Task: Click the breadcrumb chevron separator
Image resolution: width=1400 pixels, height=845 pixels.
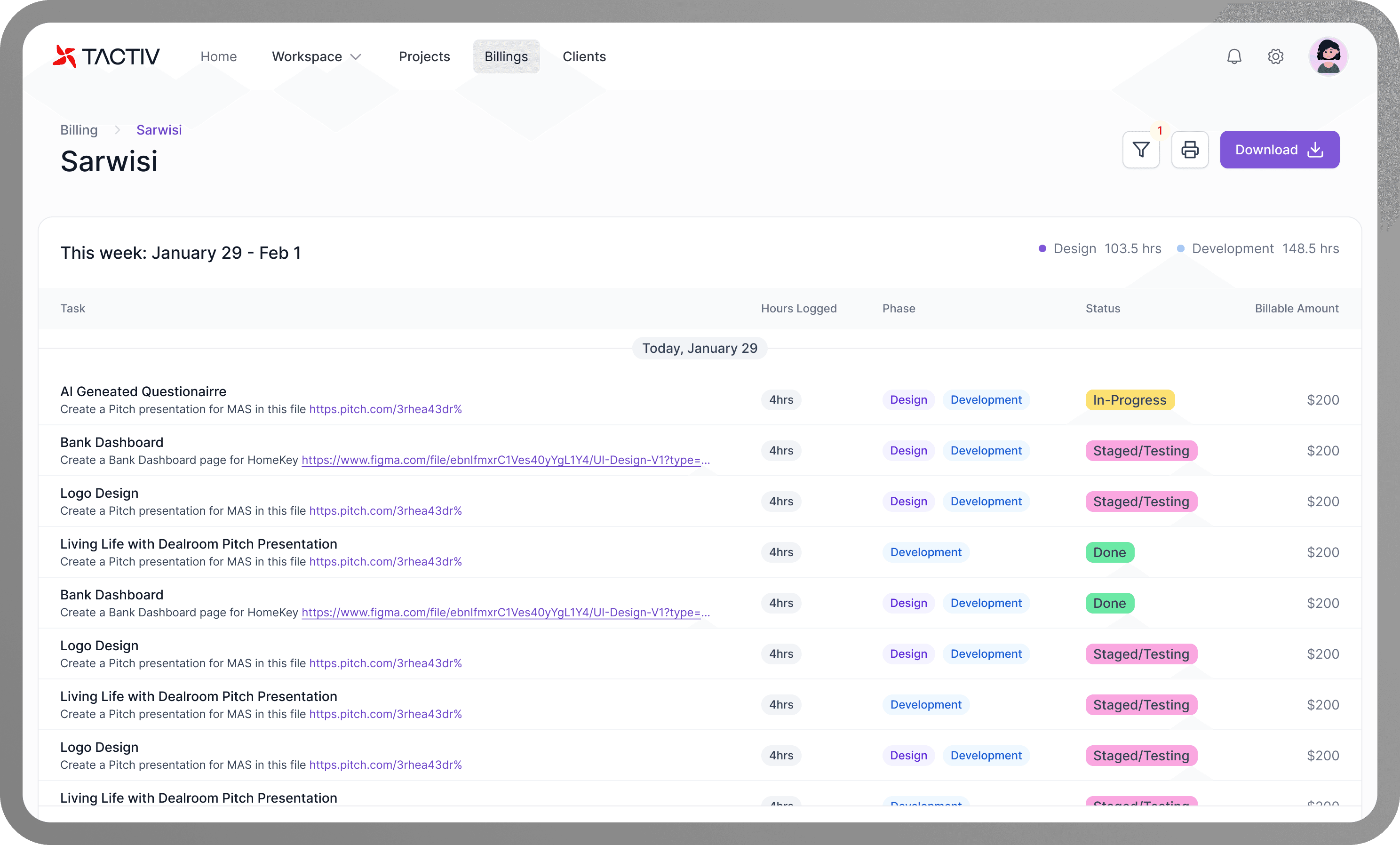Action: (117, 130)
